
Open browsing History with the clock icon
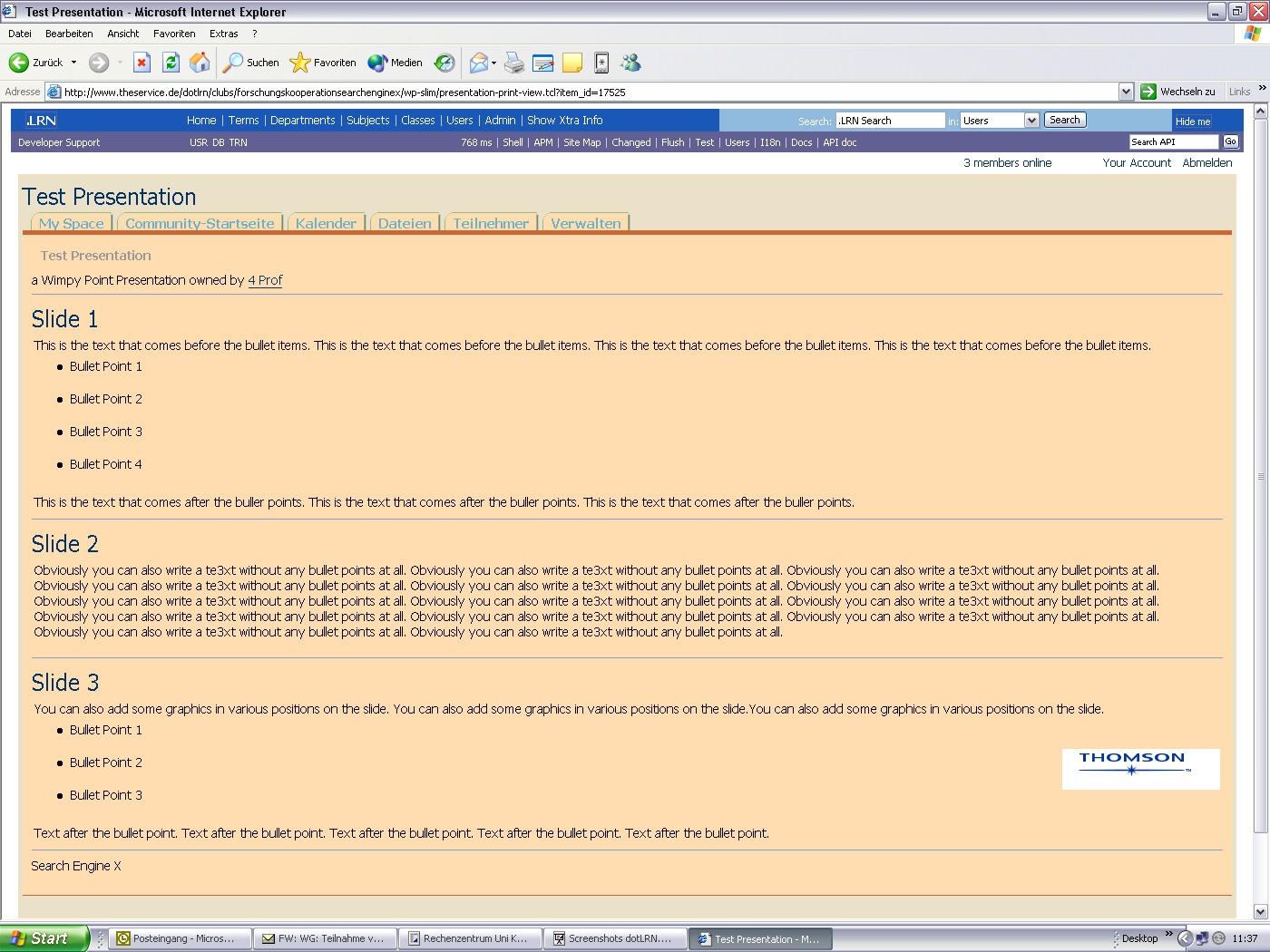(x=444, y=62)
